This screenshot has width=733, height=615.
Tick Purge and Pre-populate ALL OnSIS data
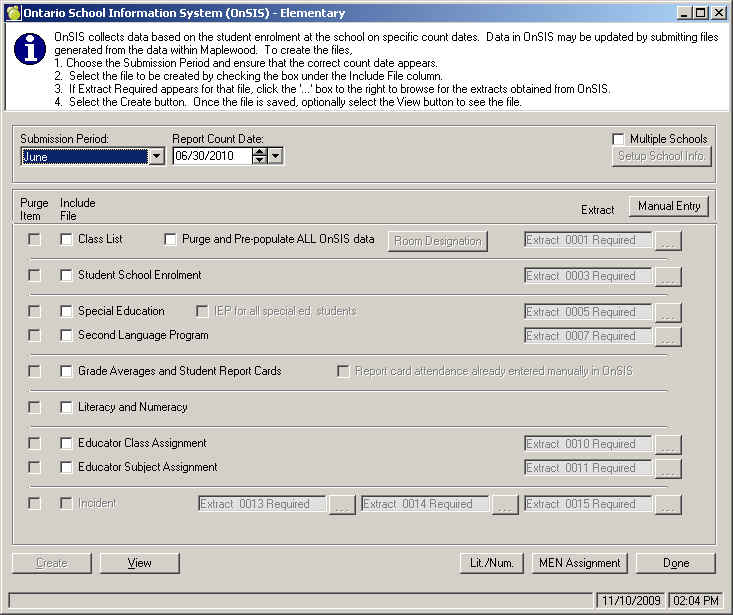point(170,240)
